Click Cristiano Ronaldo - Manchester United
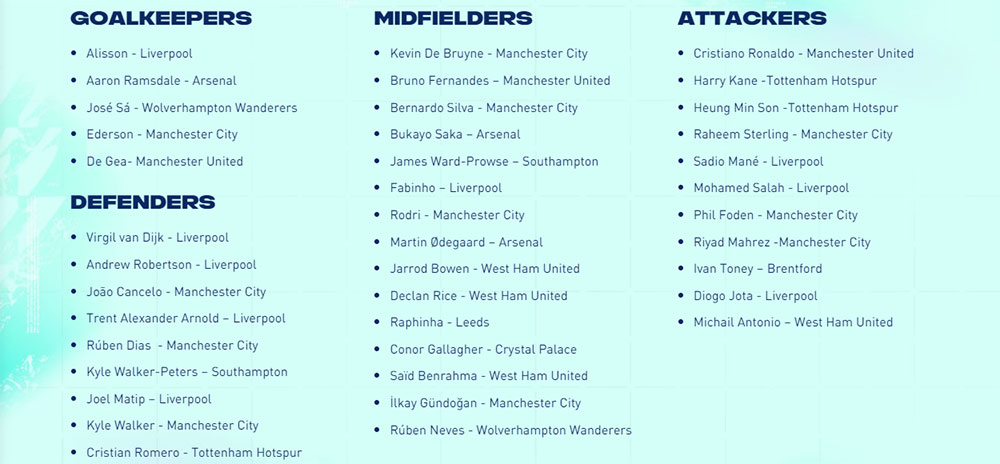The height and width of the screenshot is (464, 1000). tap(804, 54)
